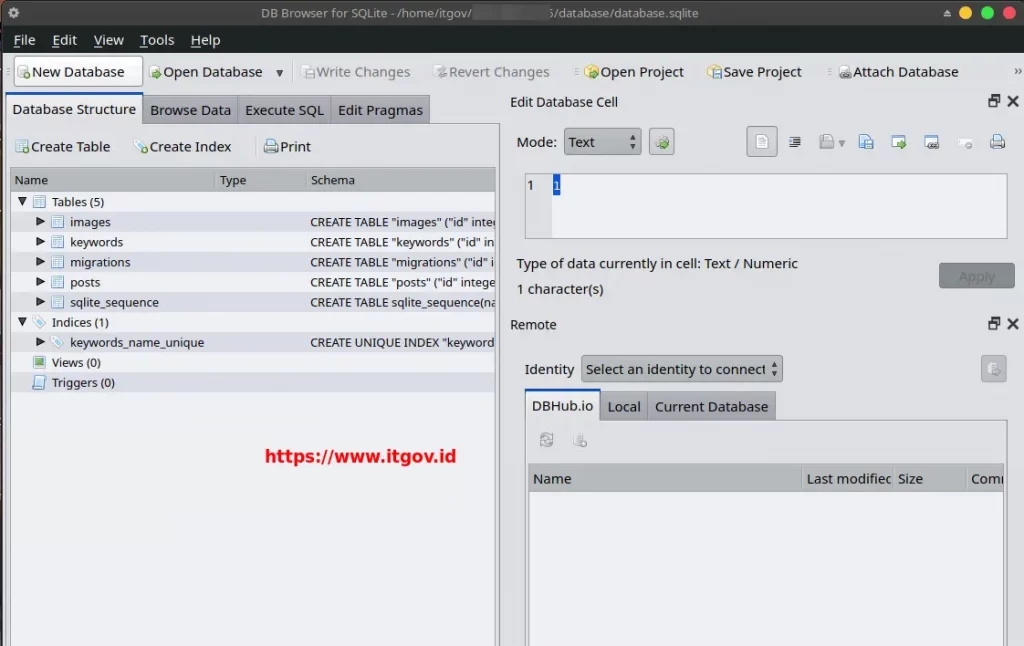Switch to the Browse Data tab
The width and height of the screenshot is (1024, 646).
190,109
